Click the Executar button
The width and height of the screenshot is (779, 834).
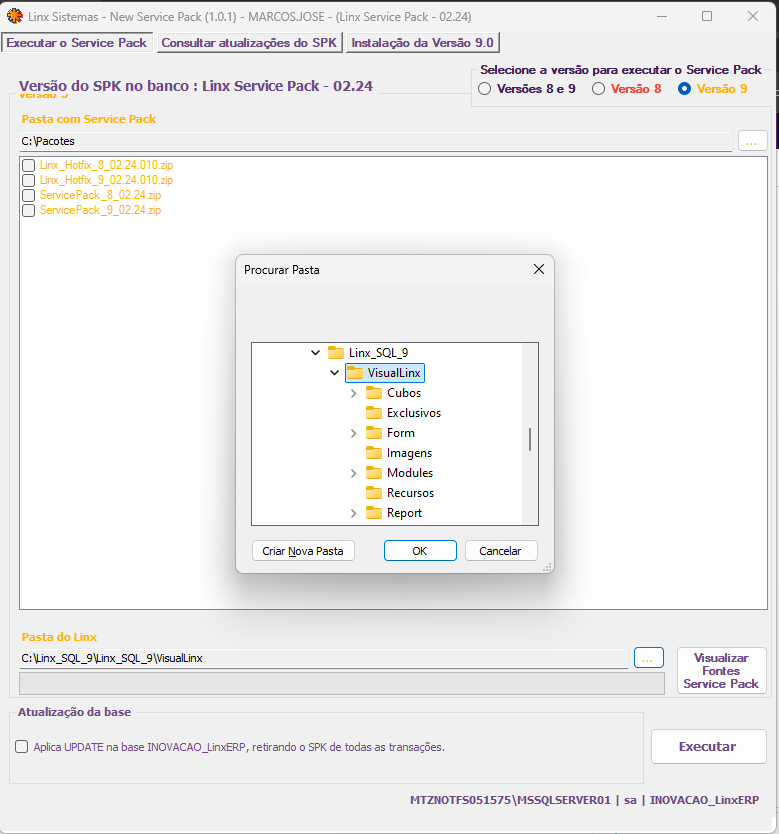tap(708, 746)
